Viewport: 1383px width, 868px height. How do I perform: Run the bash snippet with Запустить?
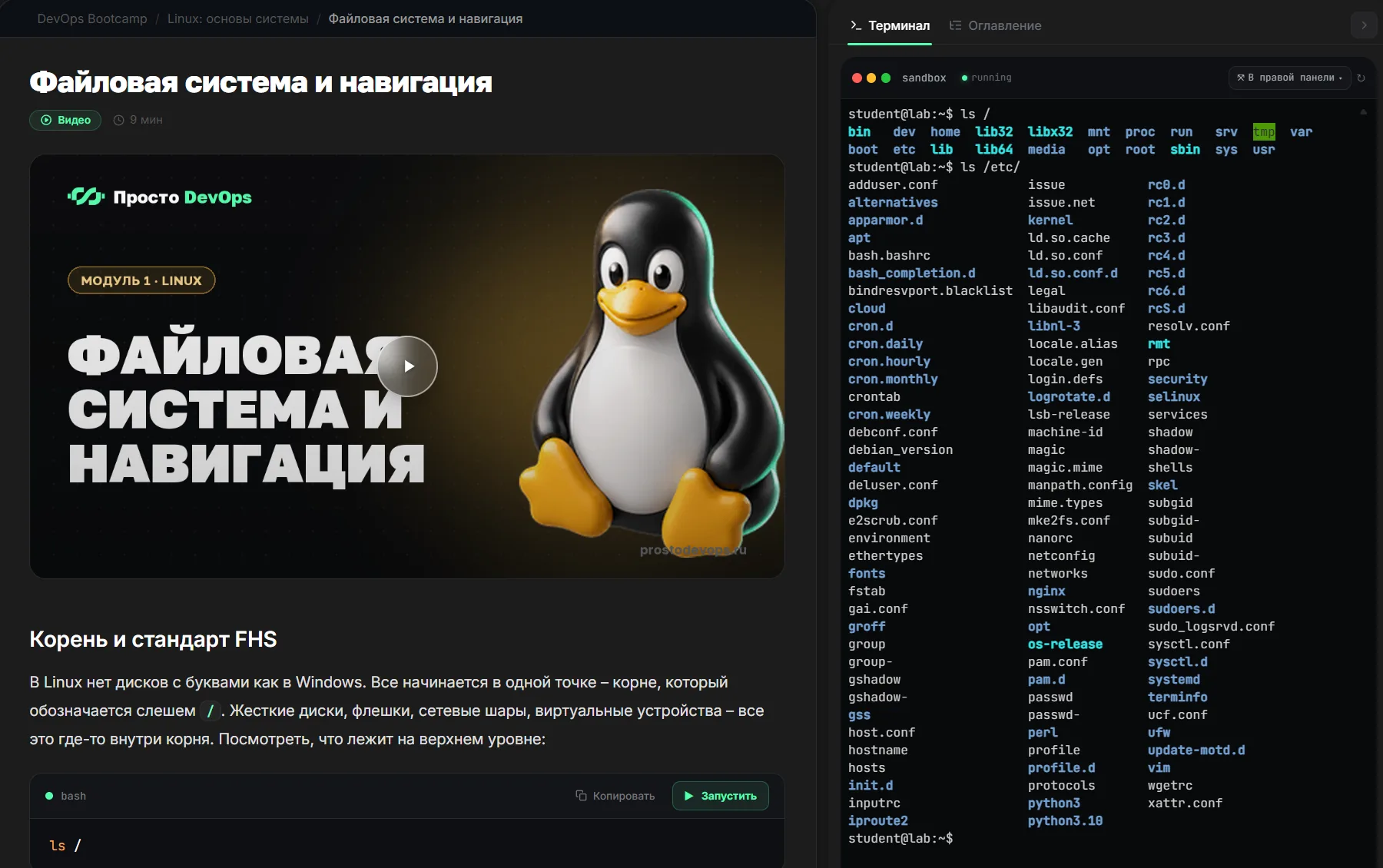pos(721,796)
